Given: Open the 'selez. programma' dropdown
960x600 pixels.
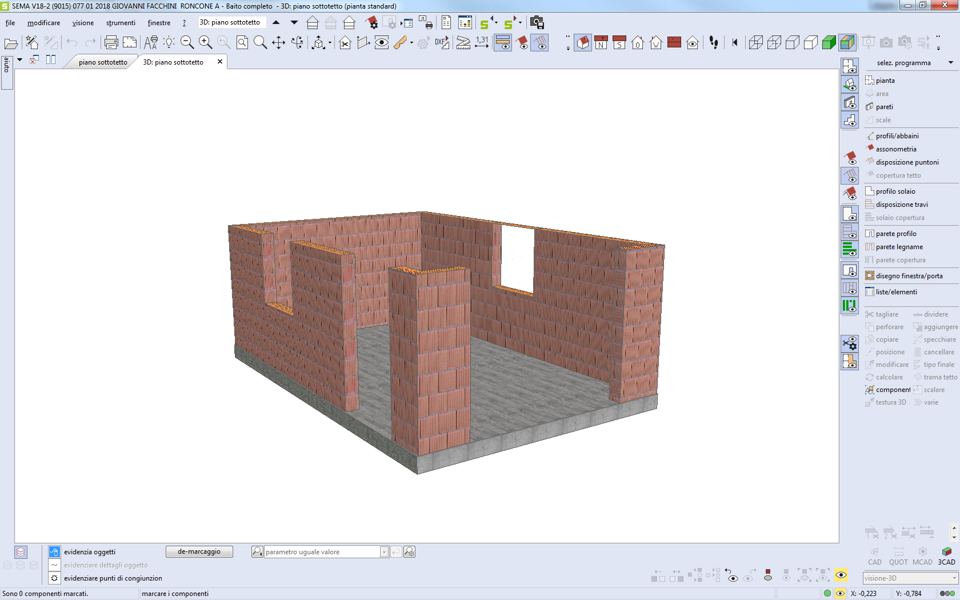Looking at the screenshot, I should click(x=950, y=63).
